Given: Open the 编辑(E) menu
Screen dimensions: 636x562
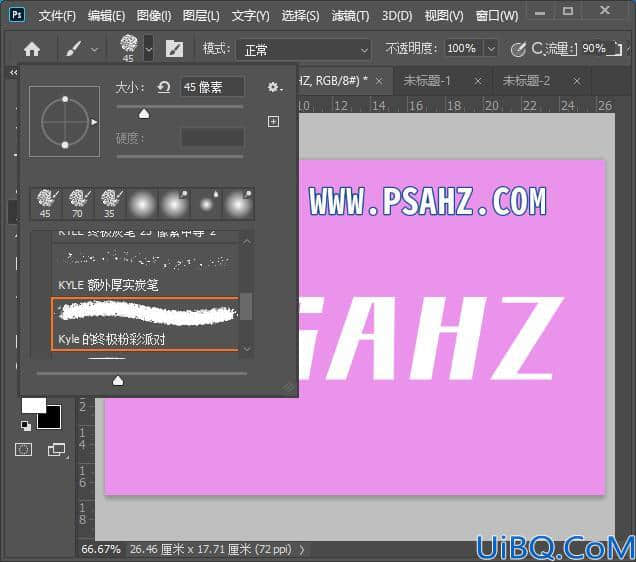Looking at the screenshot, I should [x=106, y=16].
